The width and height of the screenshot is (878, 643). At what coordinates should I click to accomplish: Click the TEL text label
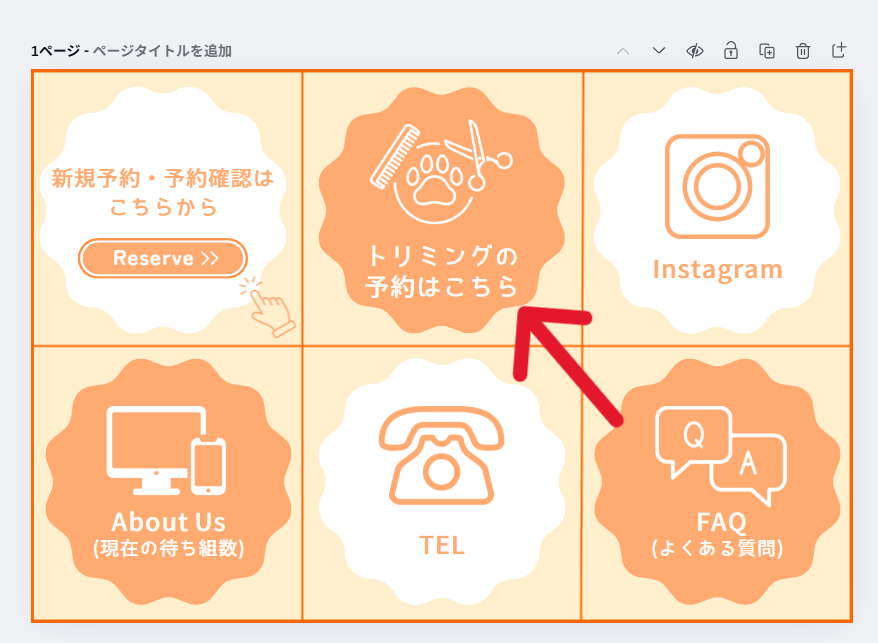click(441, 545)
